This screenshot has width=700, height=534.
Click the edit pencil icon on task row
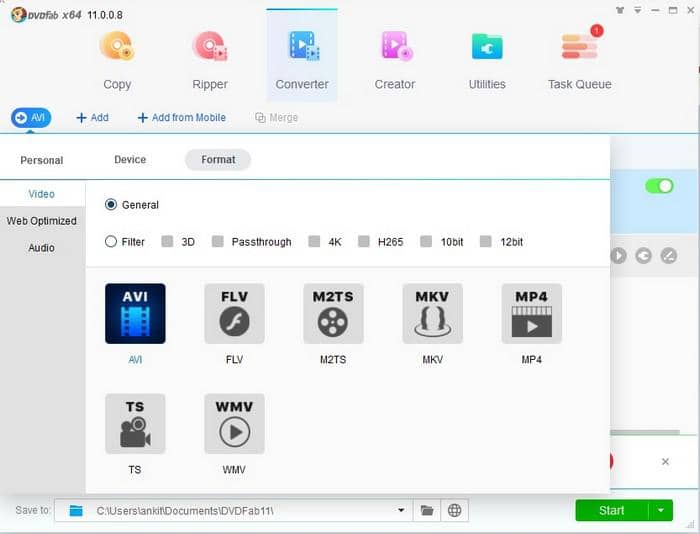(669, 256)
